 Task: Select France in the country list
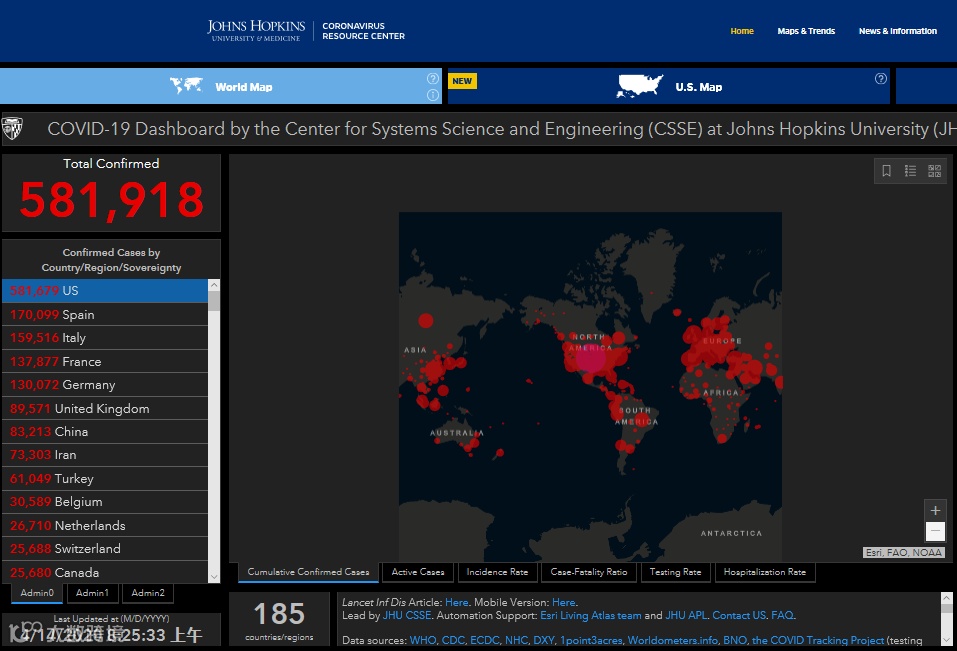coord(105,361)
